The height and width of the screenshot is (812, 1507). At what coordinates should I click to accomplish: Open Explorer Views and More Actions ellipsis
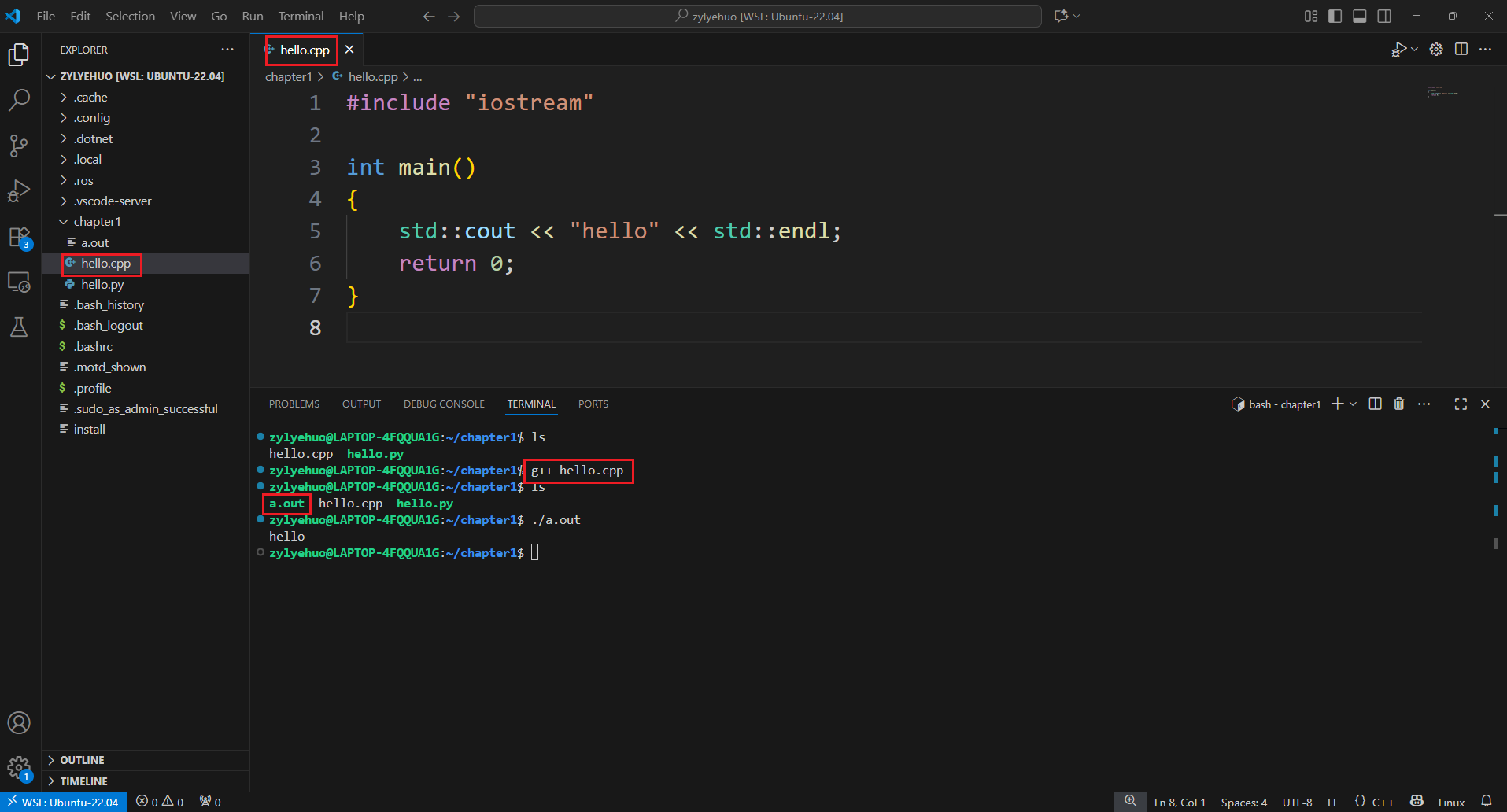click(x=227, y=50)
